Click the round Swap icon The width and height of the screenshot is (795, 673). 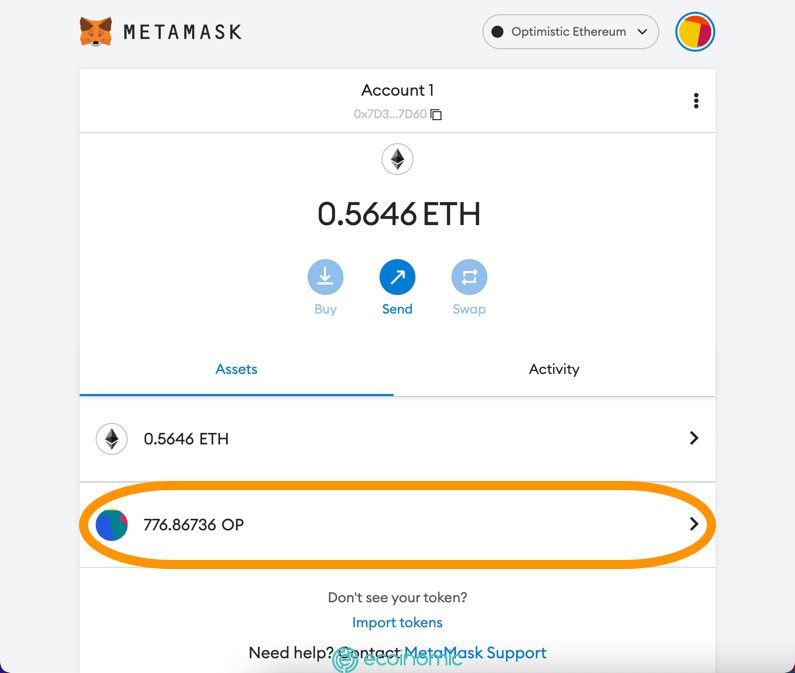coord(469,277)
